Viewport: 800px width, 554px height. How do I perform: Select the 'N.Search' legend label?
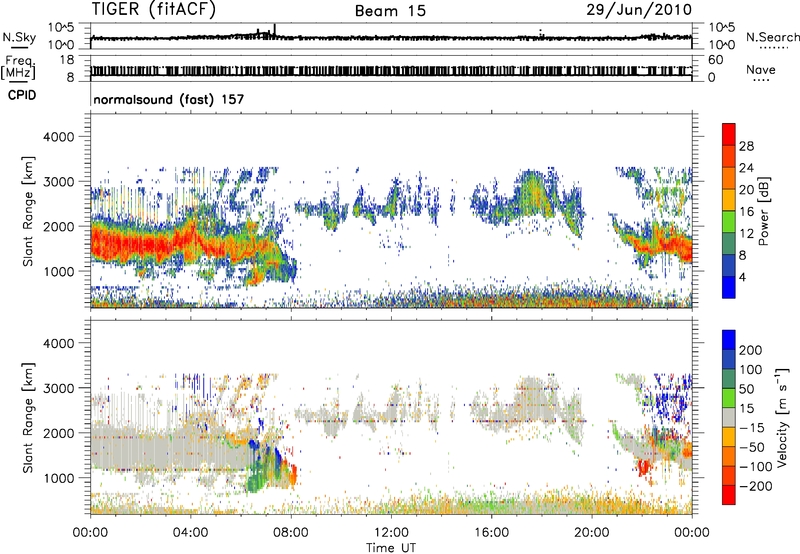pos(772,37)
